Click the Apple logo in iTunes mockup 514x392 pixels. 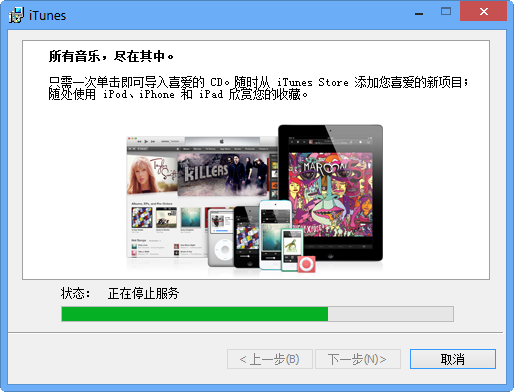222,141
